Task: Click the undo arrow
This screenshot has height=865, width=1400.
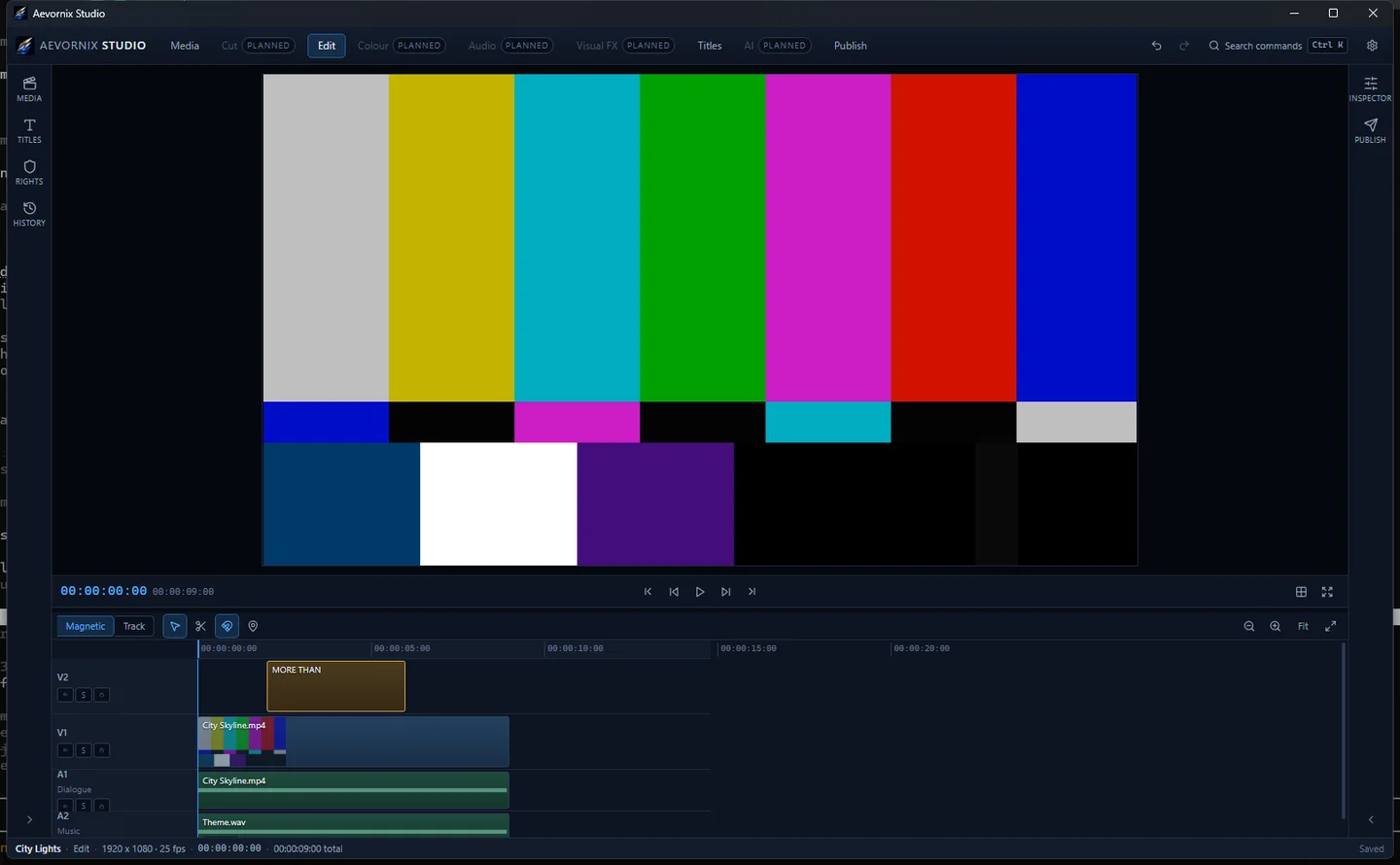Action: click(1156, 46)
